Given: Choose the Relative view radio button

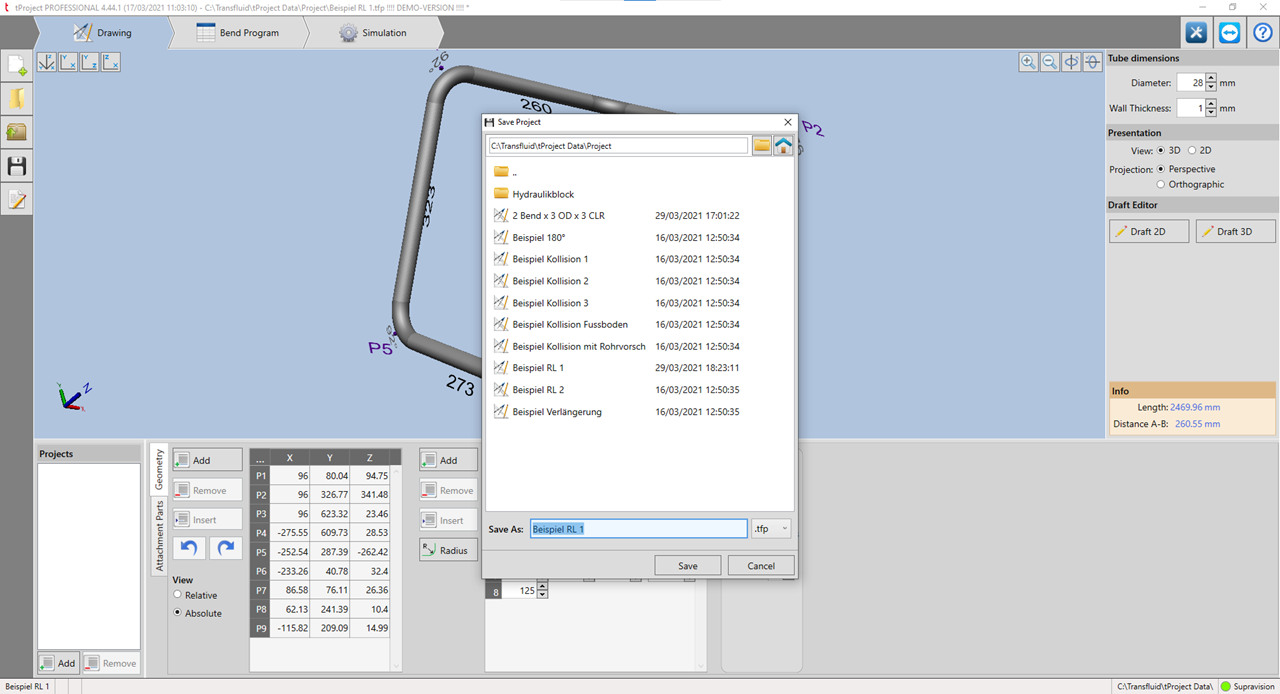Looking at the screenshot, I should 178,595.
